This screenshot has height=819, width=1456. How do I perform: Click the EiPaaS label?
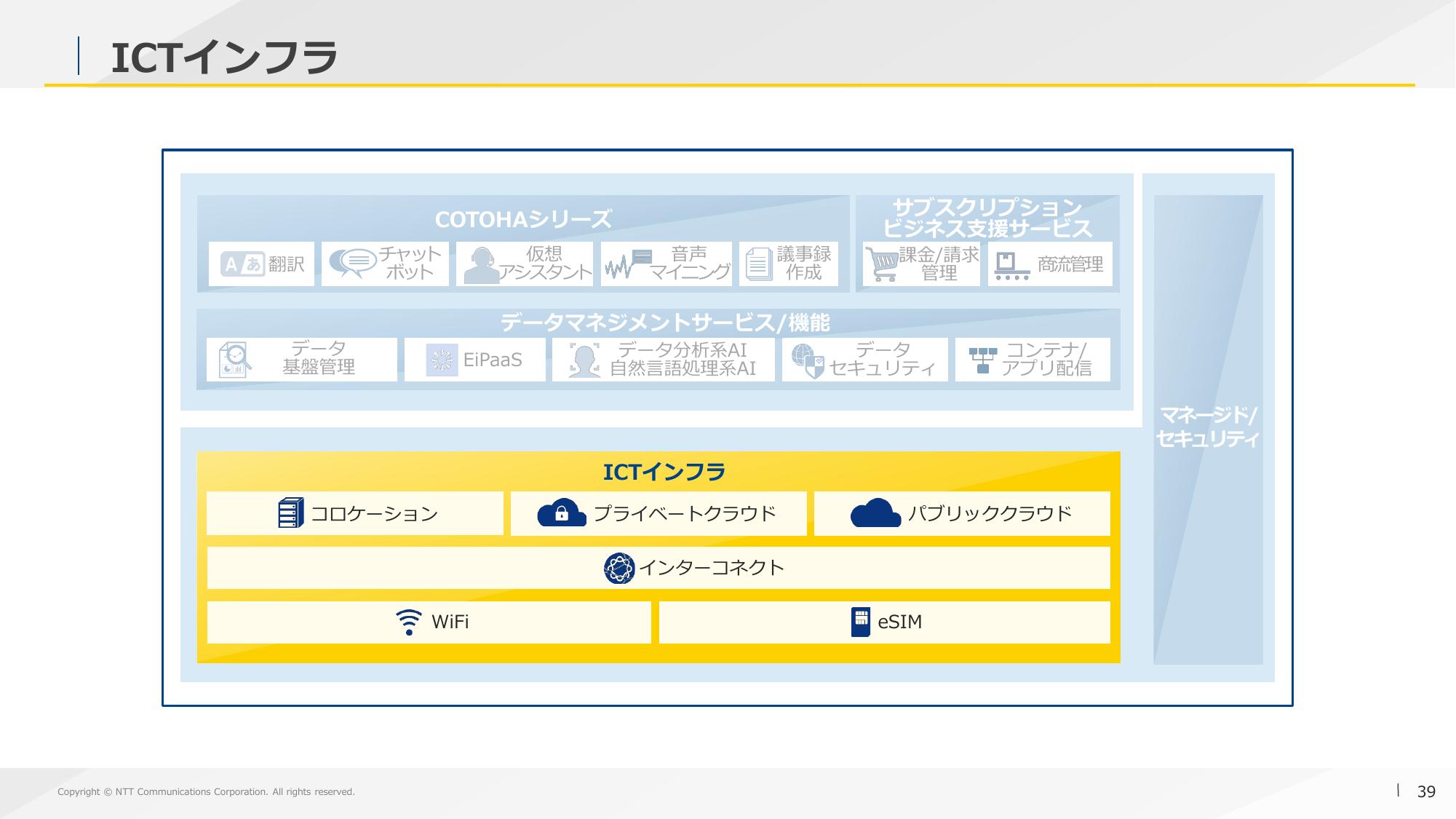point(493,360)
